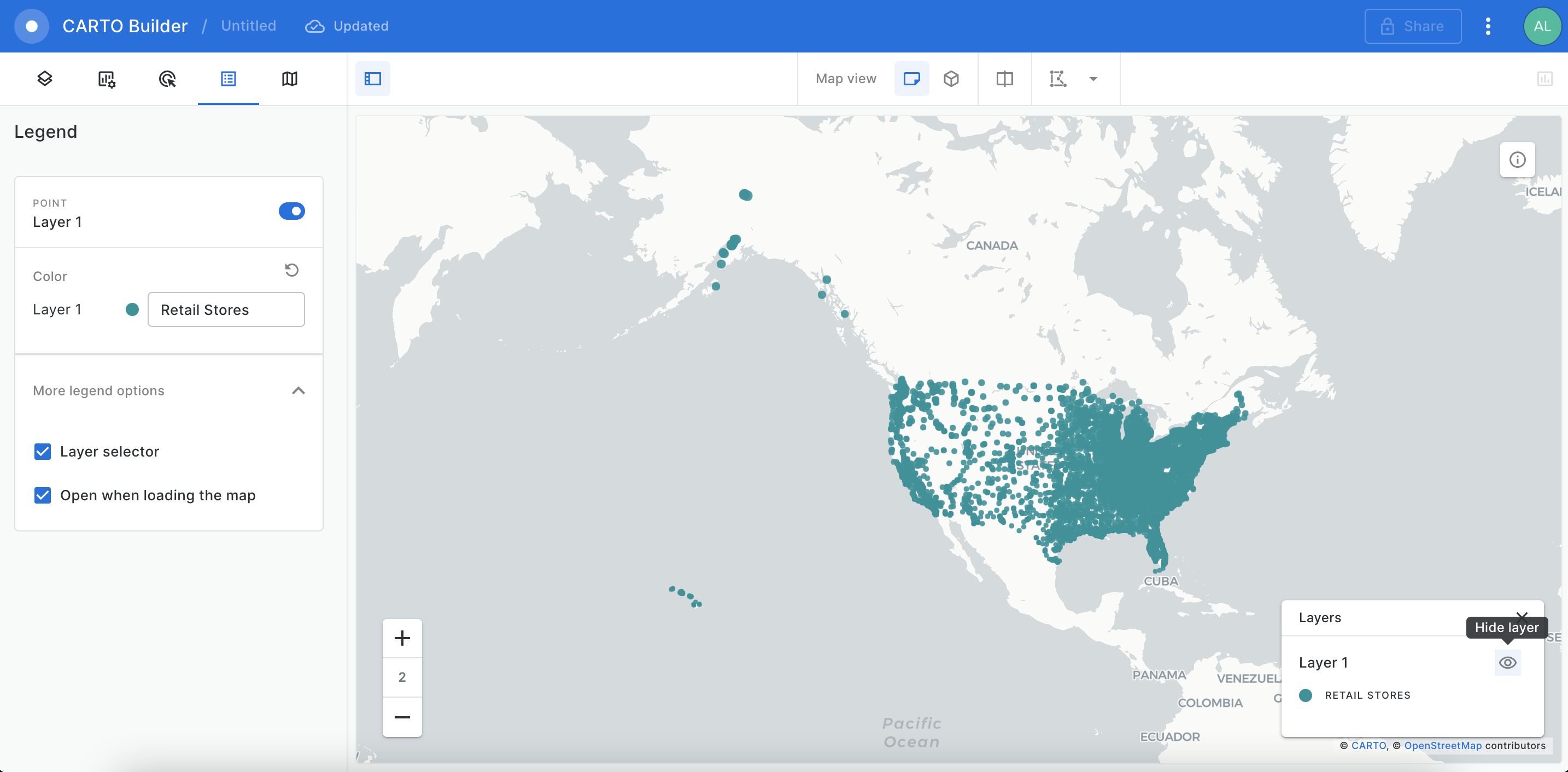Toggle Layer 1 legend switch
The image size is (1568, 772).
[x=291, y=211]
